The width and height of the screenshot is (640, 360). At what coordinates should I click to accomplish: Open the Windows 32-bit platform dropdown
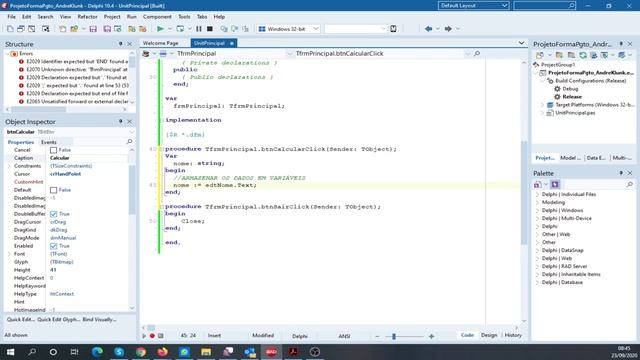click(316, 29)
